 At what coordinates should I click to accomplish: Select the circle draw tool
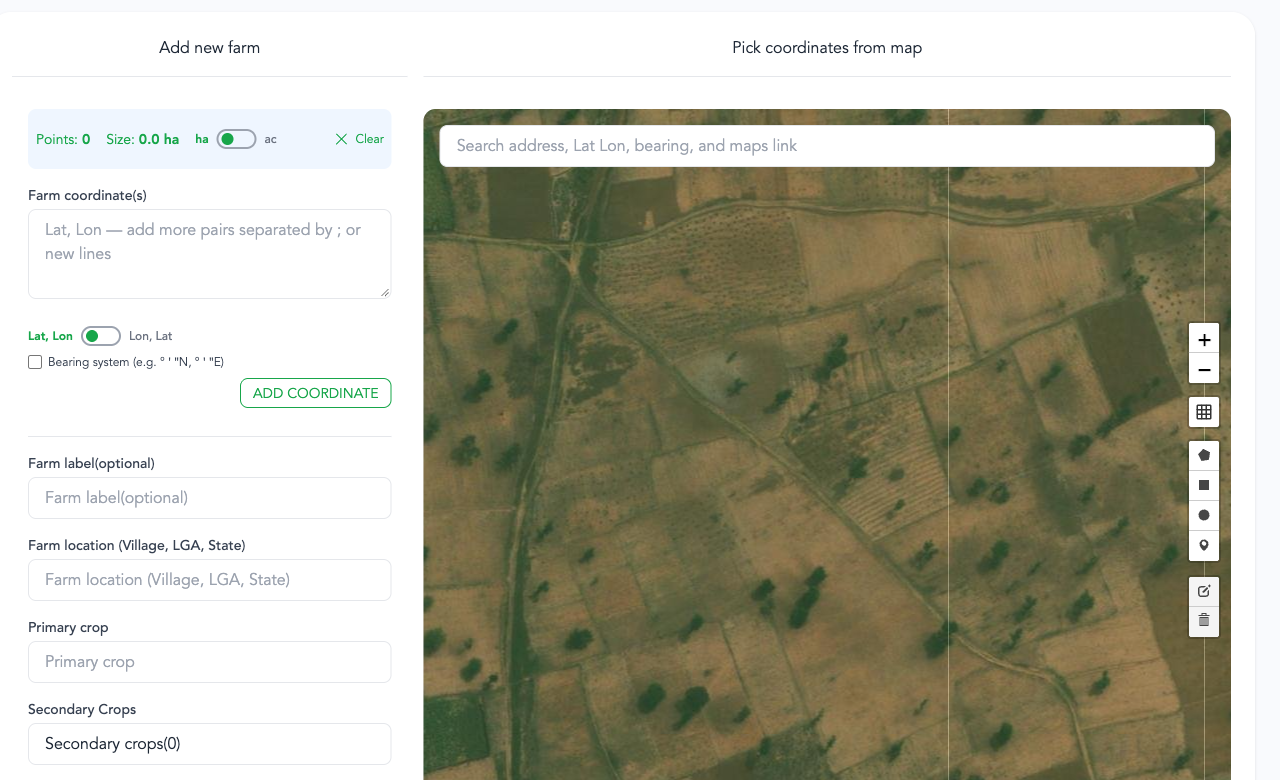point(1204,515)
